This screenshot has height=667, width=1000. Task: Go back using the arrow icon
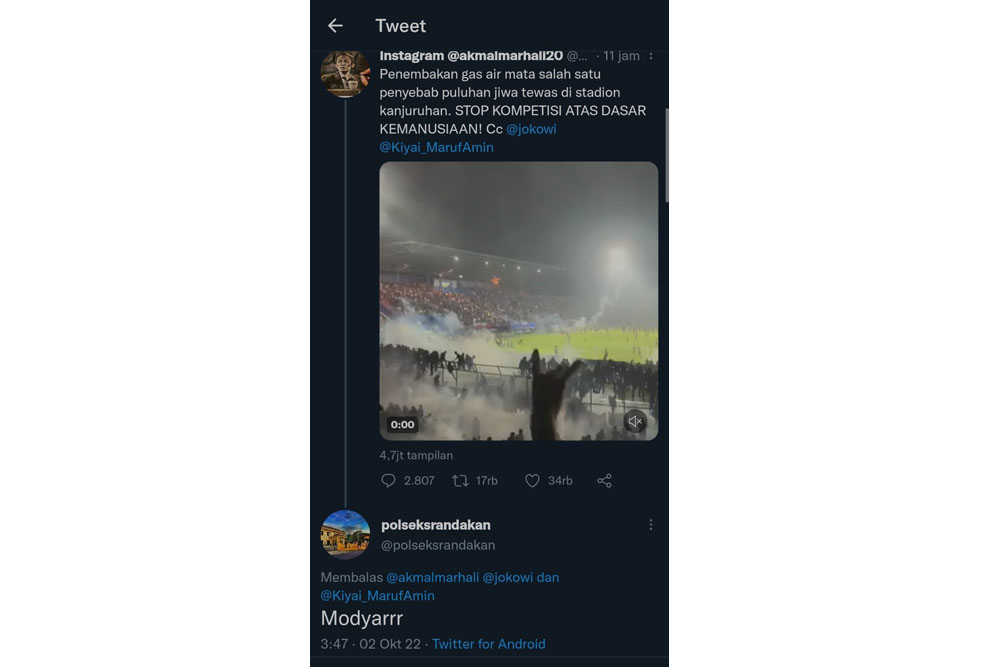(x=335, y=26)
